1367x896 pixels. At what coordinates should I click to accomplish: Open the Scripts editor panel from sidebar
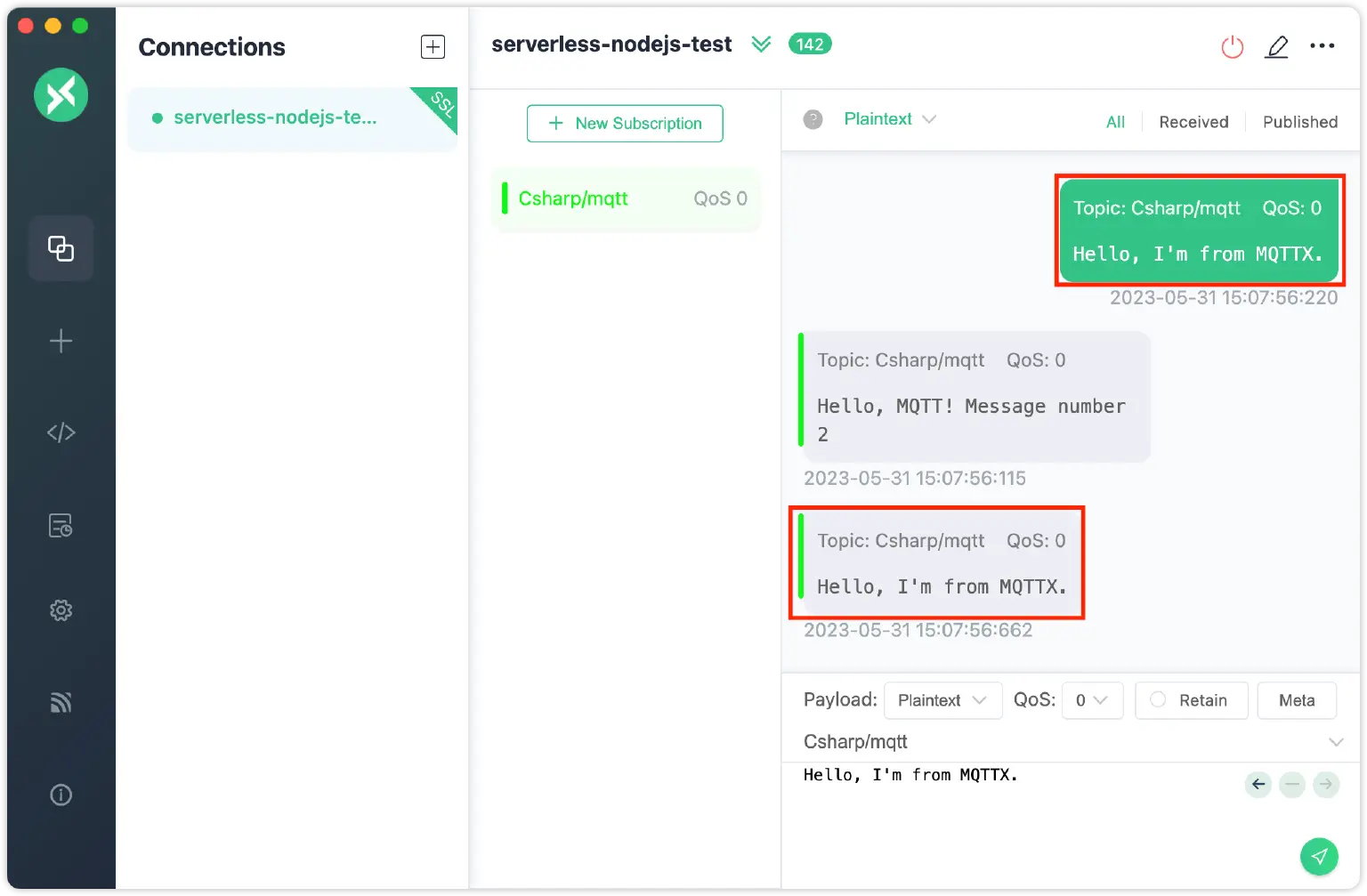click(x=61, y=432)
